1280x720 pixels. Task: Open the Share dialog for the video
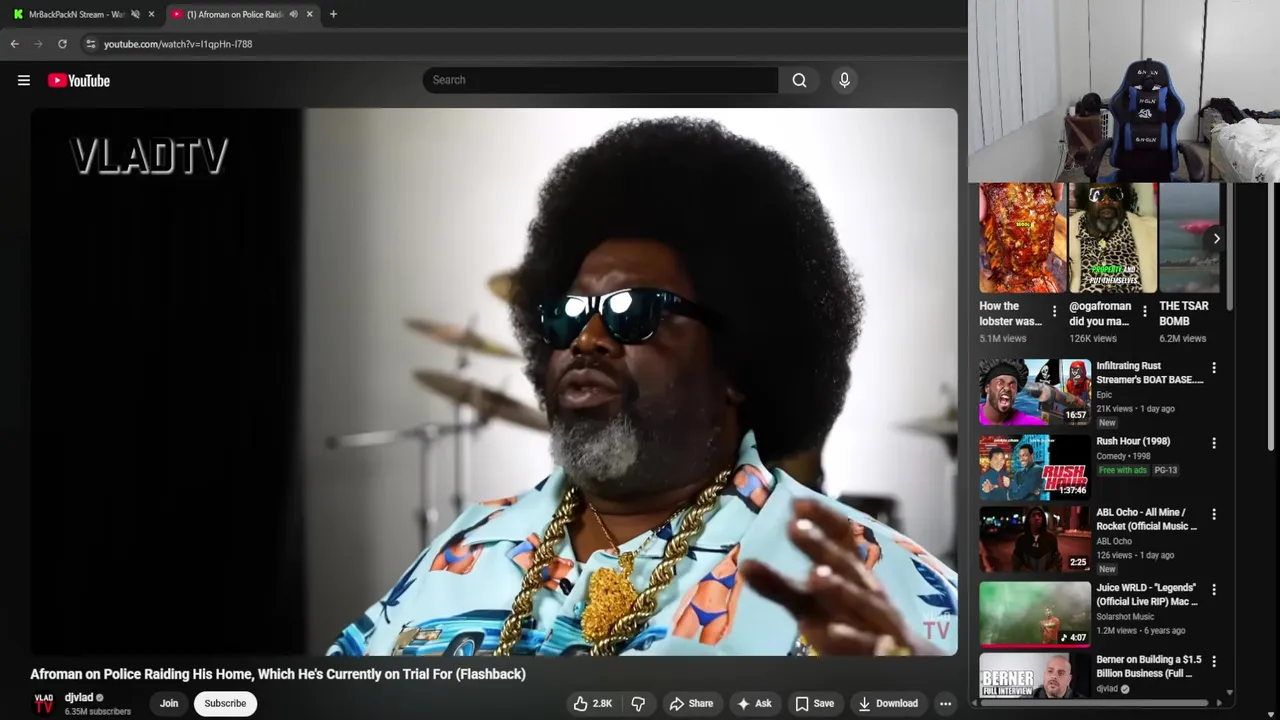click(x=691, y=704)
